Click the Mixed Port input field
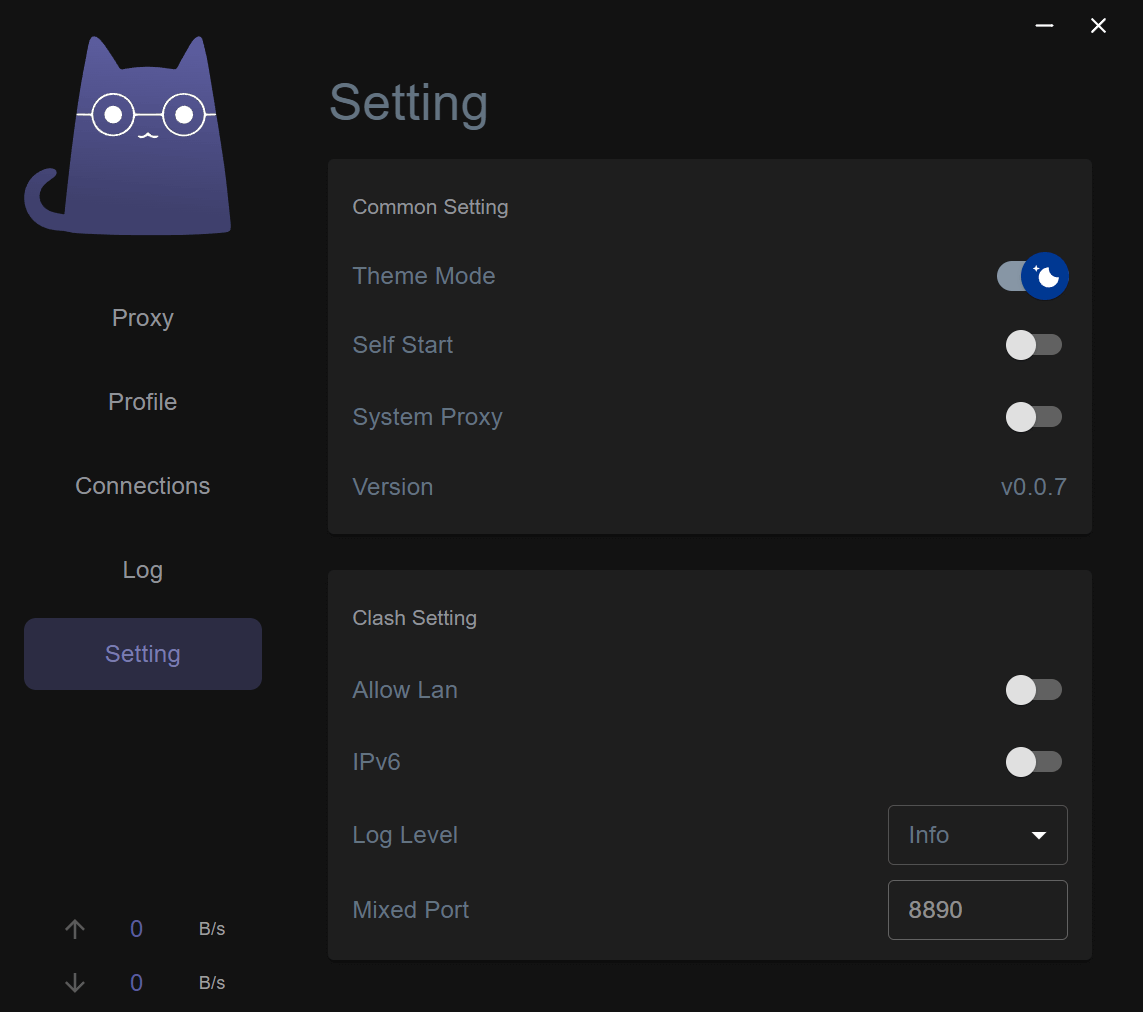 tap(976, 910)
